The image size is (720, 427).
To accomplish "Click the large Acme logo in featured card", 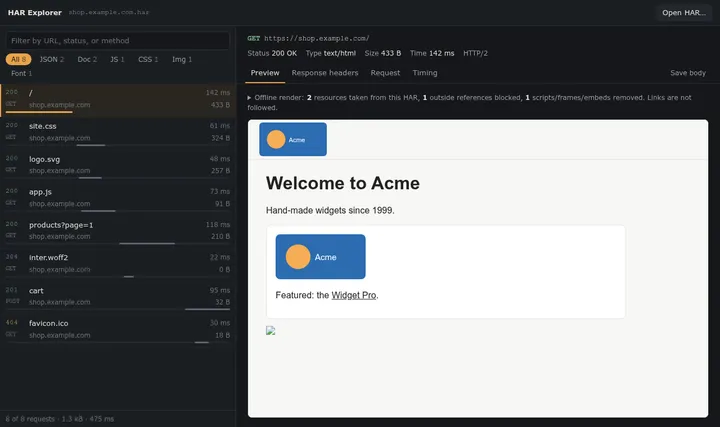I will pyautogui.click(x=321, y=257).
